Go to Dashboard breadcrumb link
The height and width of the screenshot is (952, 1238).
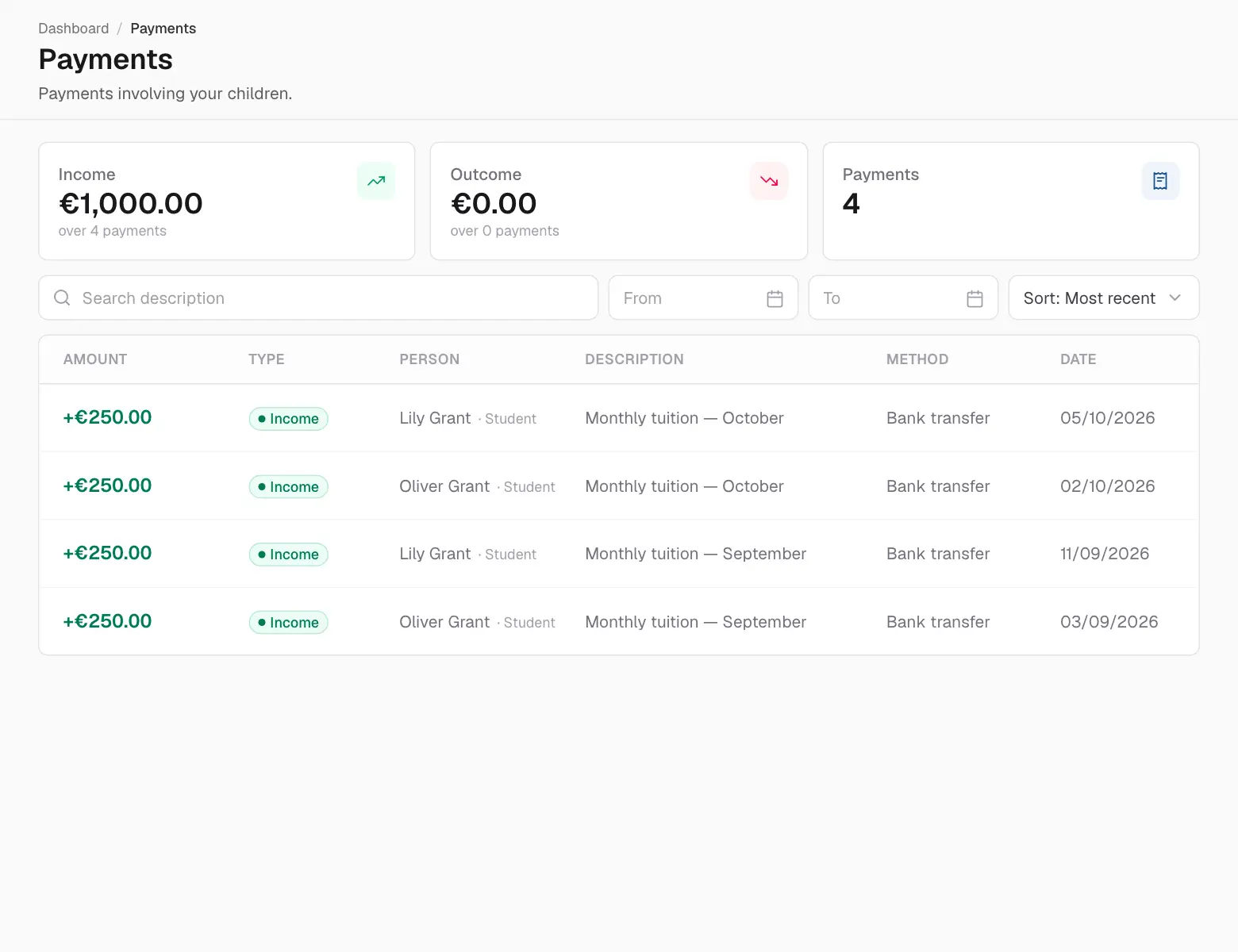point(74,29)
